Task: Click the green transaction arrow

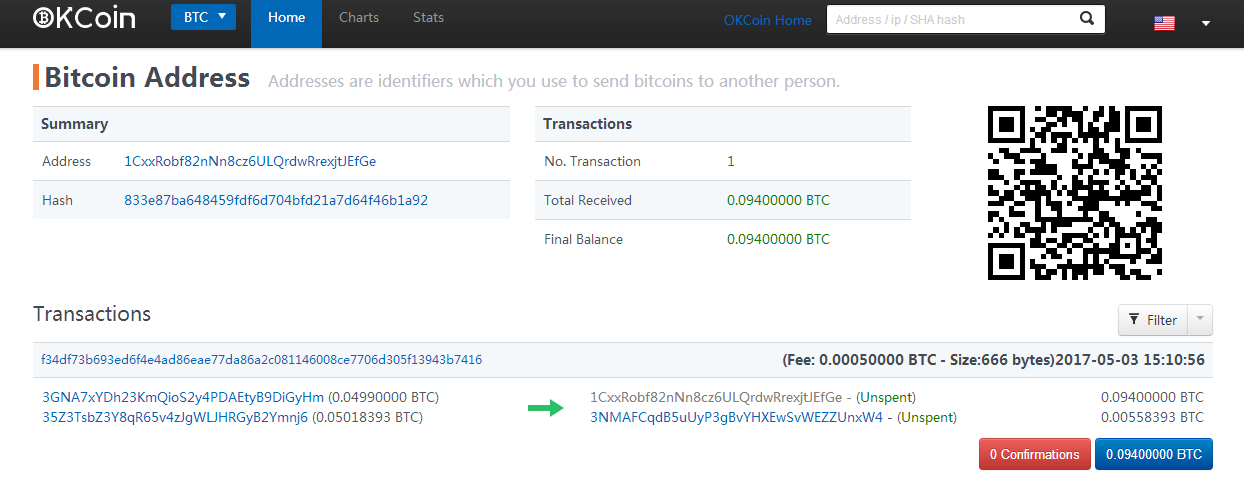Action: (x=546, y=407)
